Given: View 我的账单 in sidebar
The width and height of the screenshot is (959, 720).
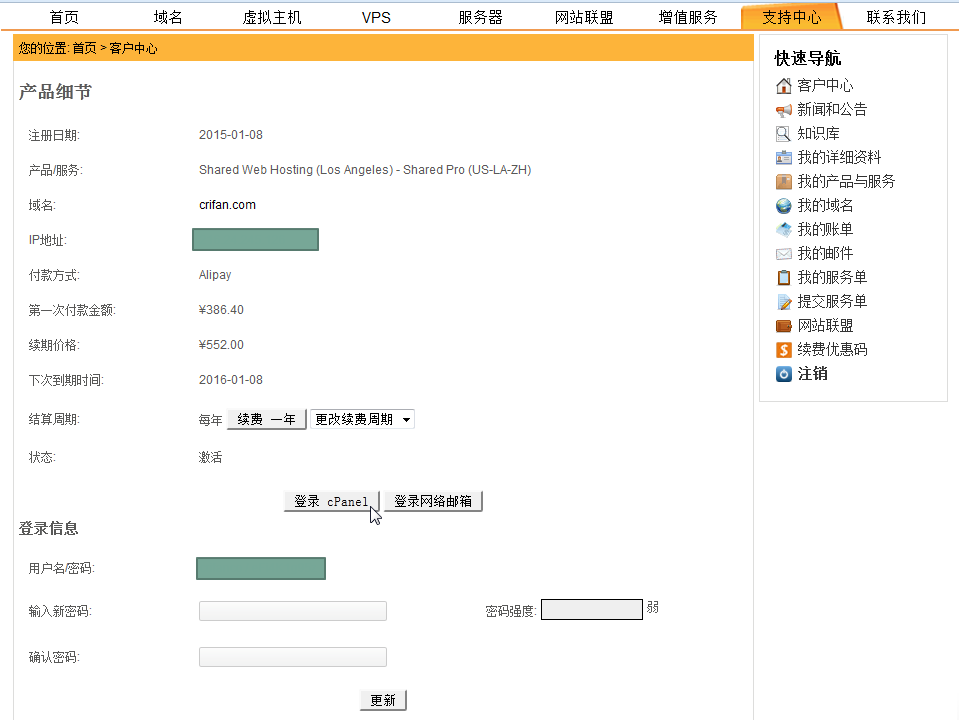Looking at the screenshot, I should [x=825, y=229].
